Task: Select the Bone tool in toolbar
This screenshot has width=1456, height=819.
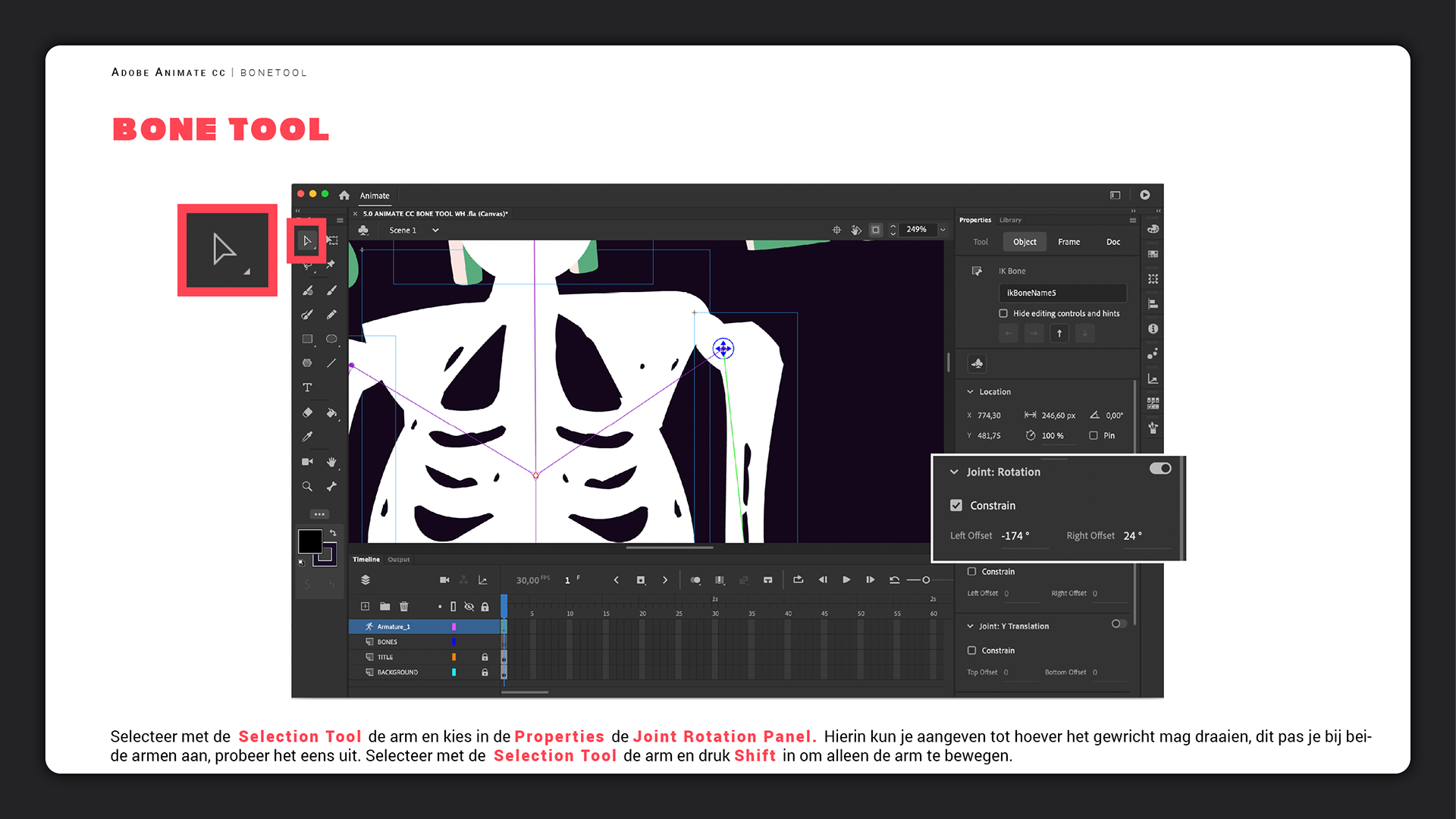Action: [x=331, y=486]
